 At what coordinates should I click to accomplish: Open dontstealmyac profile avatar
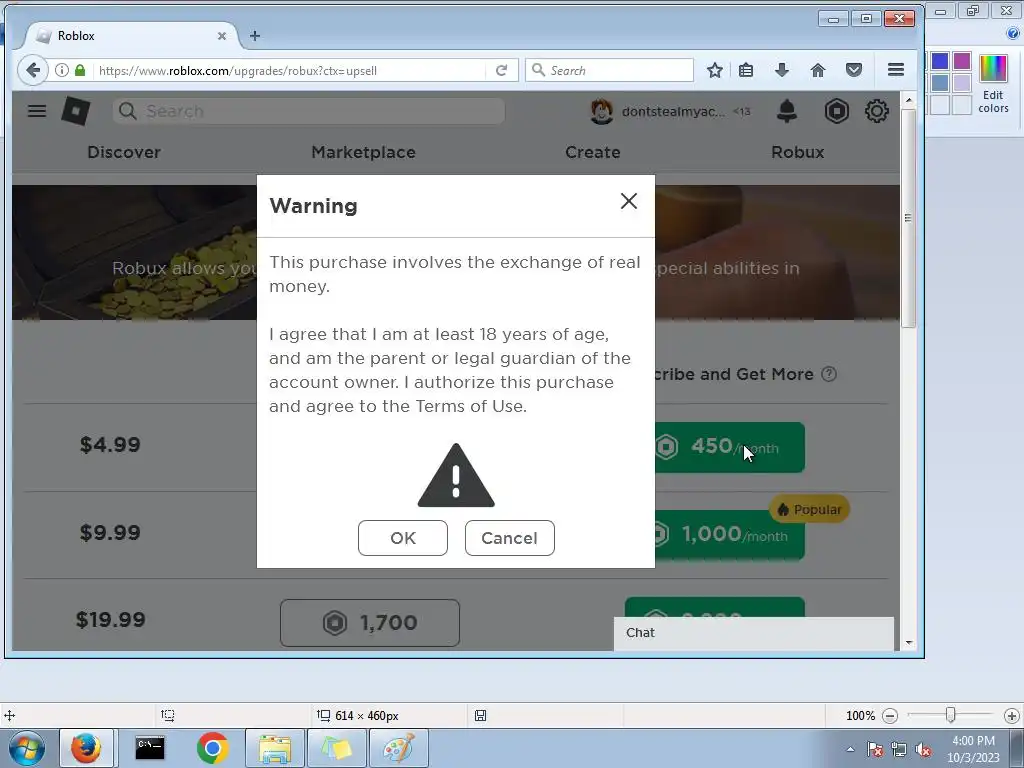click(x=601, y=112)
